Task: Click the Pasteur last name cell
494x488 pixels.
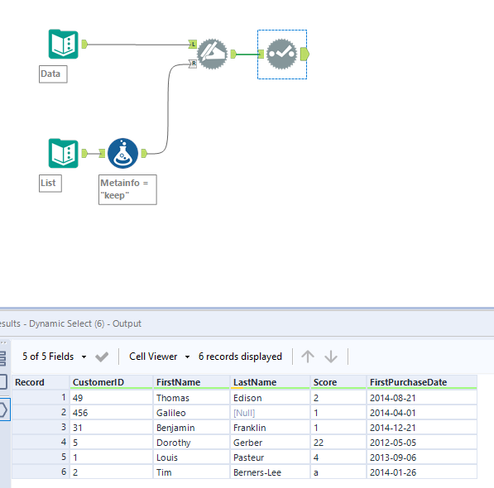Action: pos(270,457)
